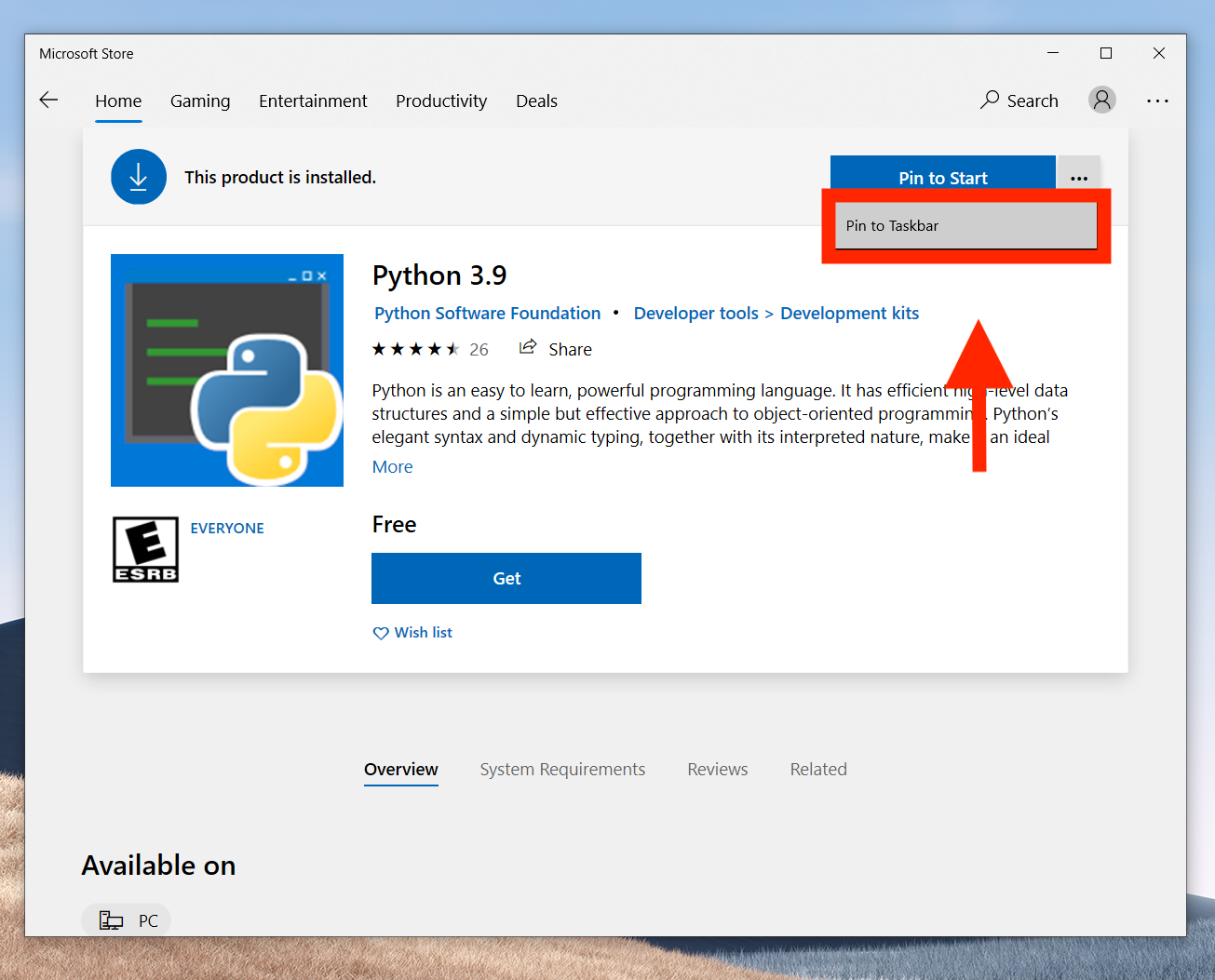Switch to the Gaming tab

[200, 101]
